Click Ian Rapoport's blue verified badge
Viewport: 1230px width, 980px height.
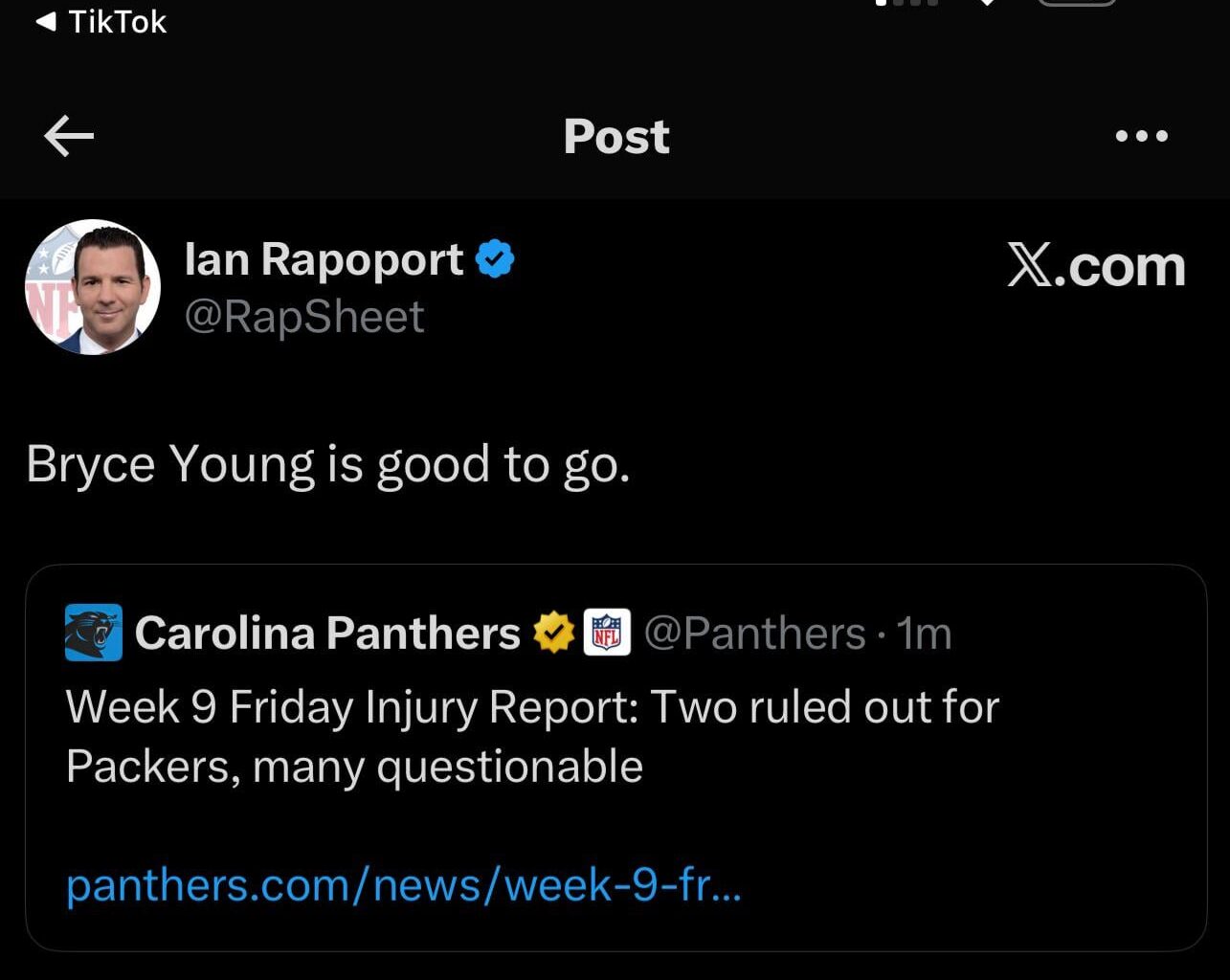pos(497,256)
